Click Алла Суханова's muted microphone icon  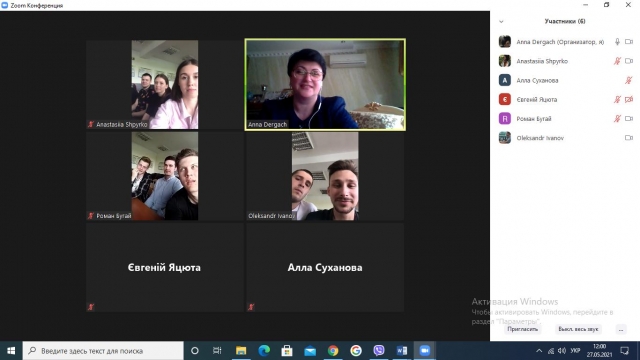[x=629, y=80]
